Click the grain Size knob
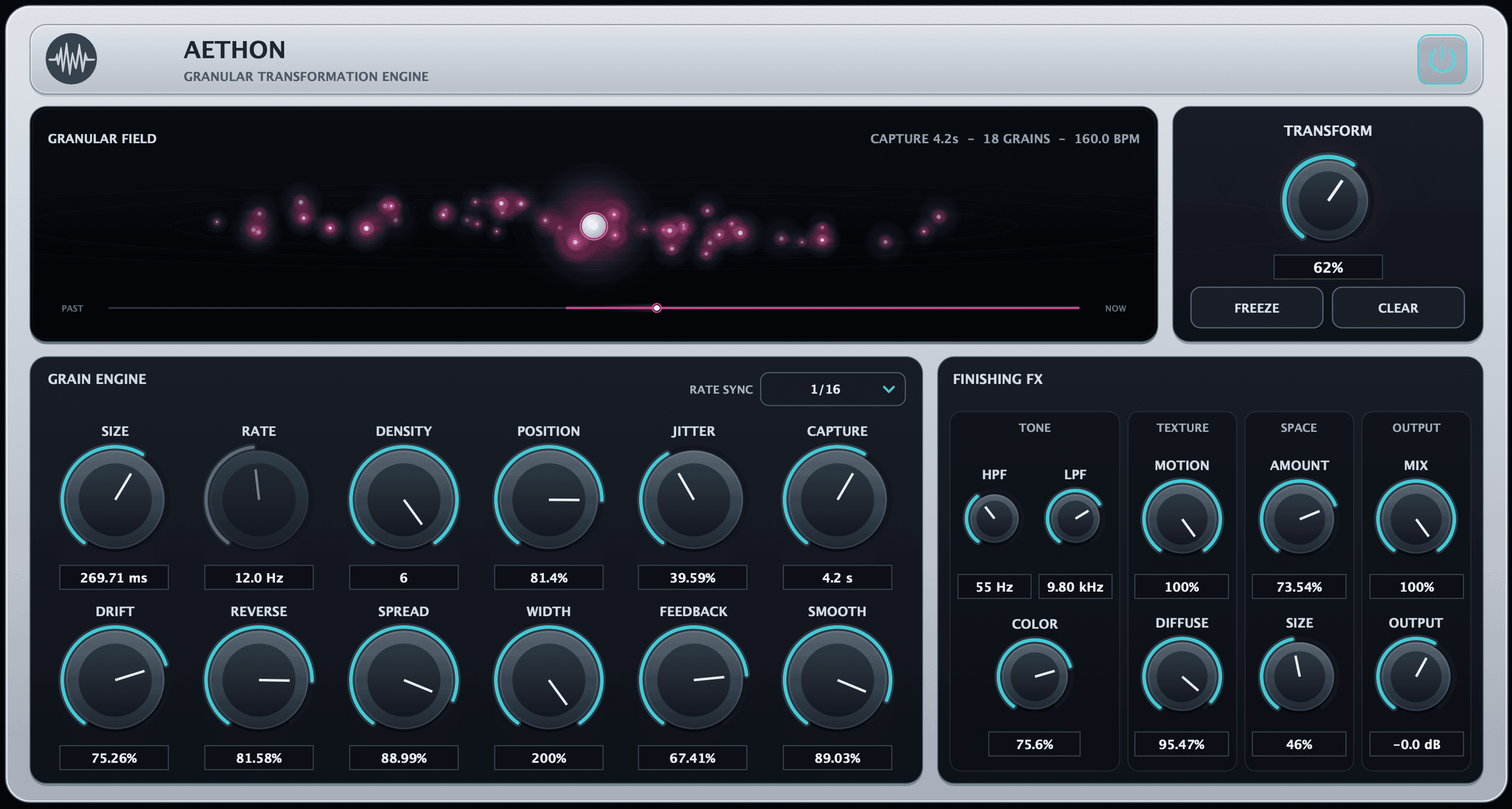 115,500
